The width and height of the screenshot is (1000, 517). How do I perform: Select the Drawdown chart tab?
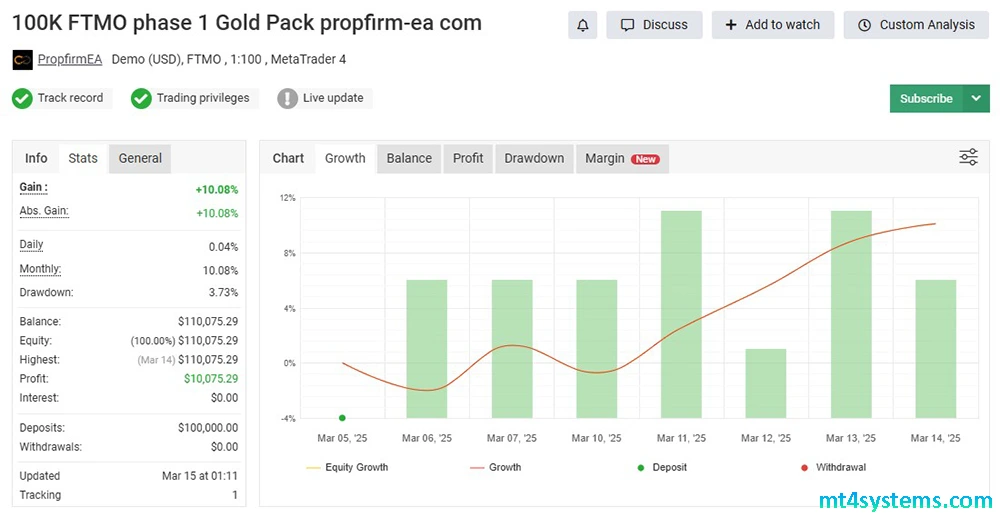[534, 158]
